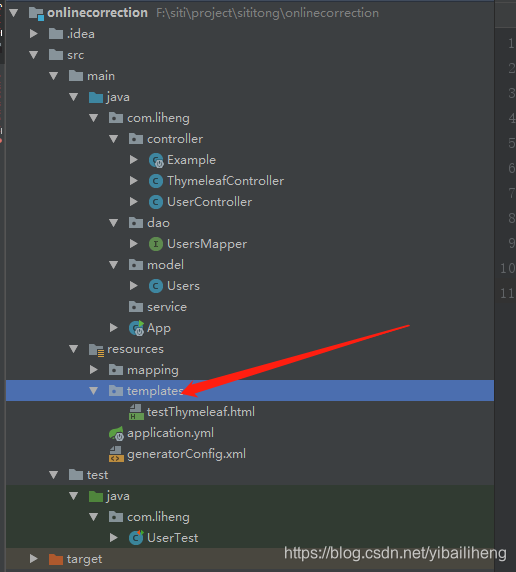Expand the .idea folder arrow

34,34
